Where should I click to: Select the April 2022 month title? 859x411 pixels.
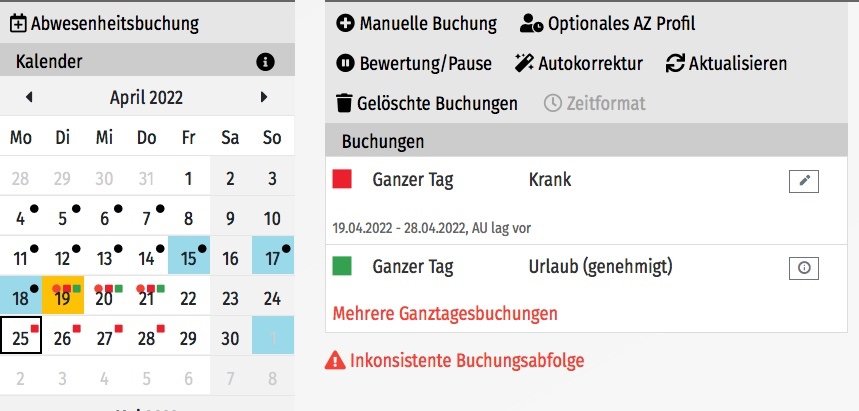click(146, 98)
